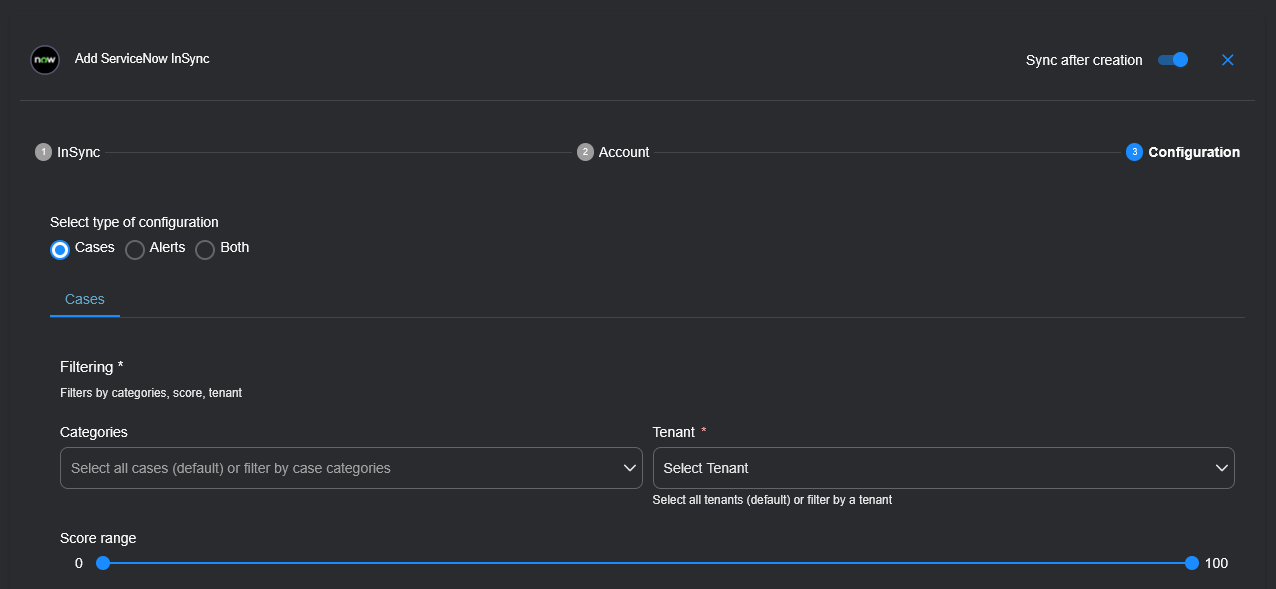Go to the Account step label
1276x589 pixels.
(624, 152)
